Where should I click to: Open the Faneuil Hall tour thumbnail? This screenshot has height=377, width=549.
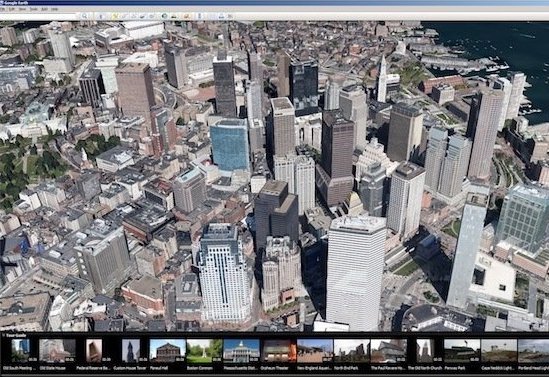pyautogui.click(x=167, y=350)
